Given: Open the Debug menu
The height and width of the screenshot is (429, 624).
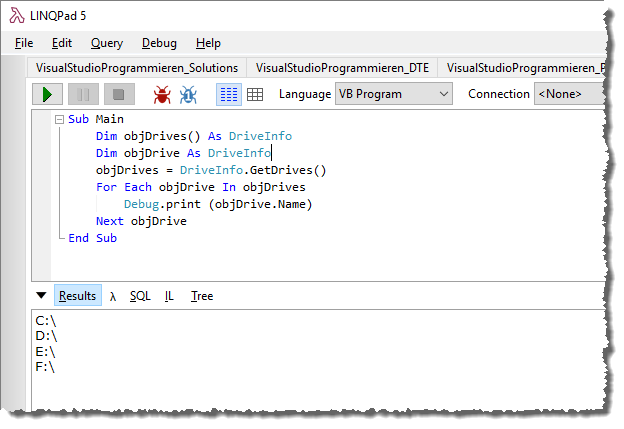Looking at the screenshot, I should tap(159, 43).
